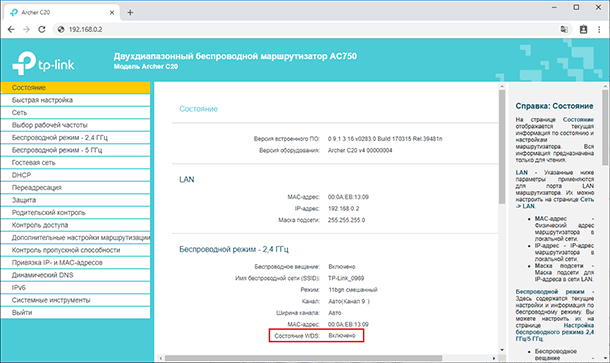Open Беспроводной режим - 5 ГГц menu
This screenshot has height=363, width=610.
[75, 150]
